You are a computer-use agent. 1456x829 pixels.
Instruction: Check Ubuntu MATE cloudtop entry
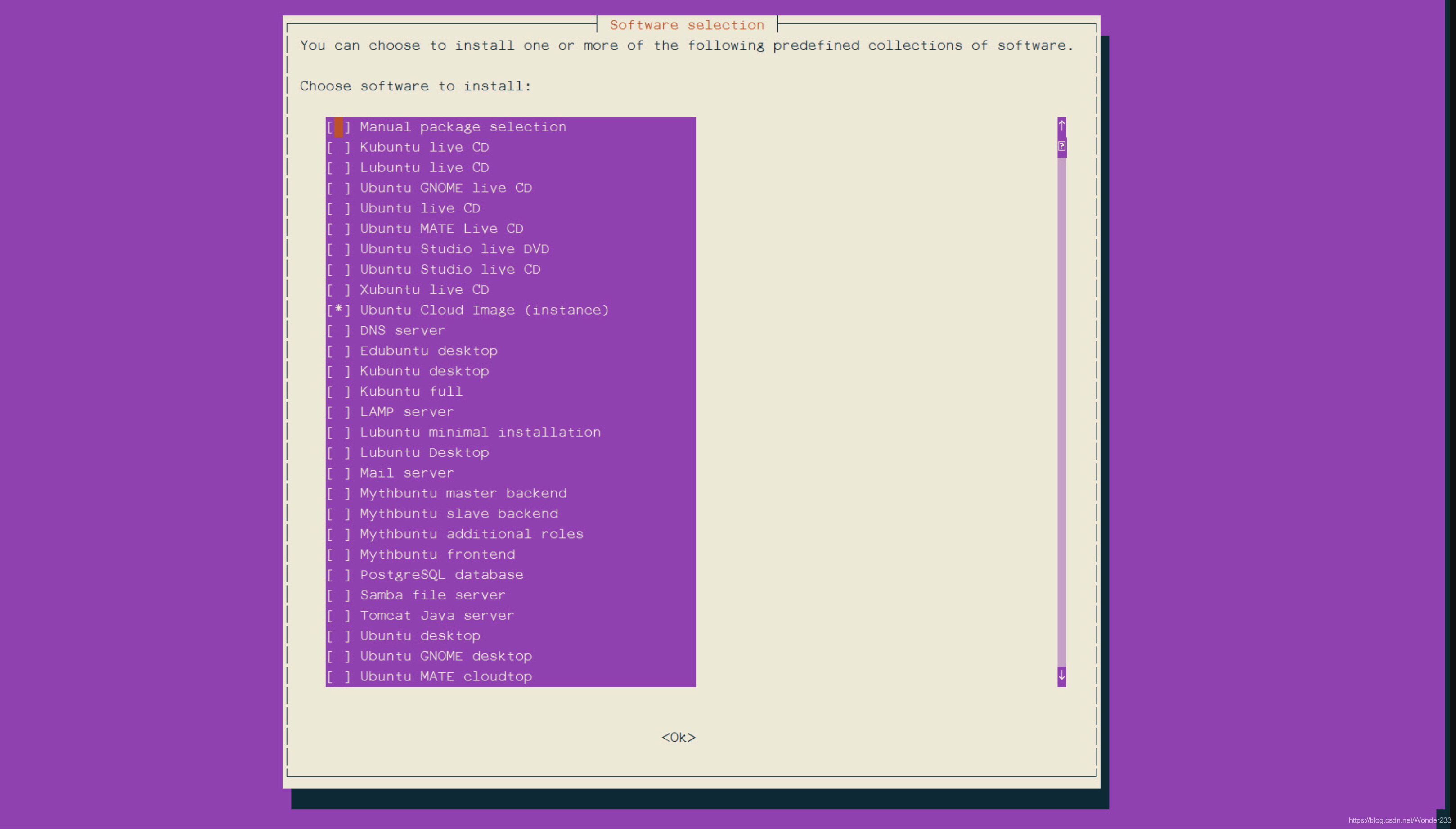(339, 677)
